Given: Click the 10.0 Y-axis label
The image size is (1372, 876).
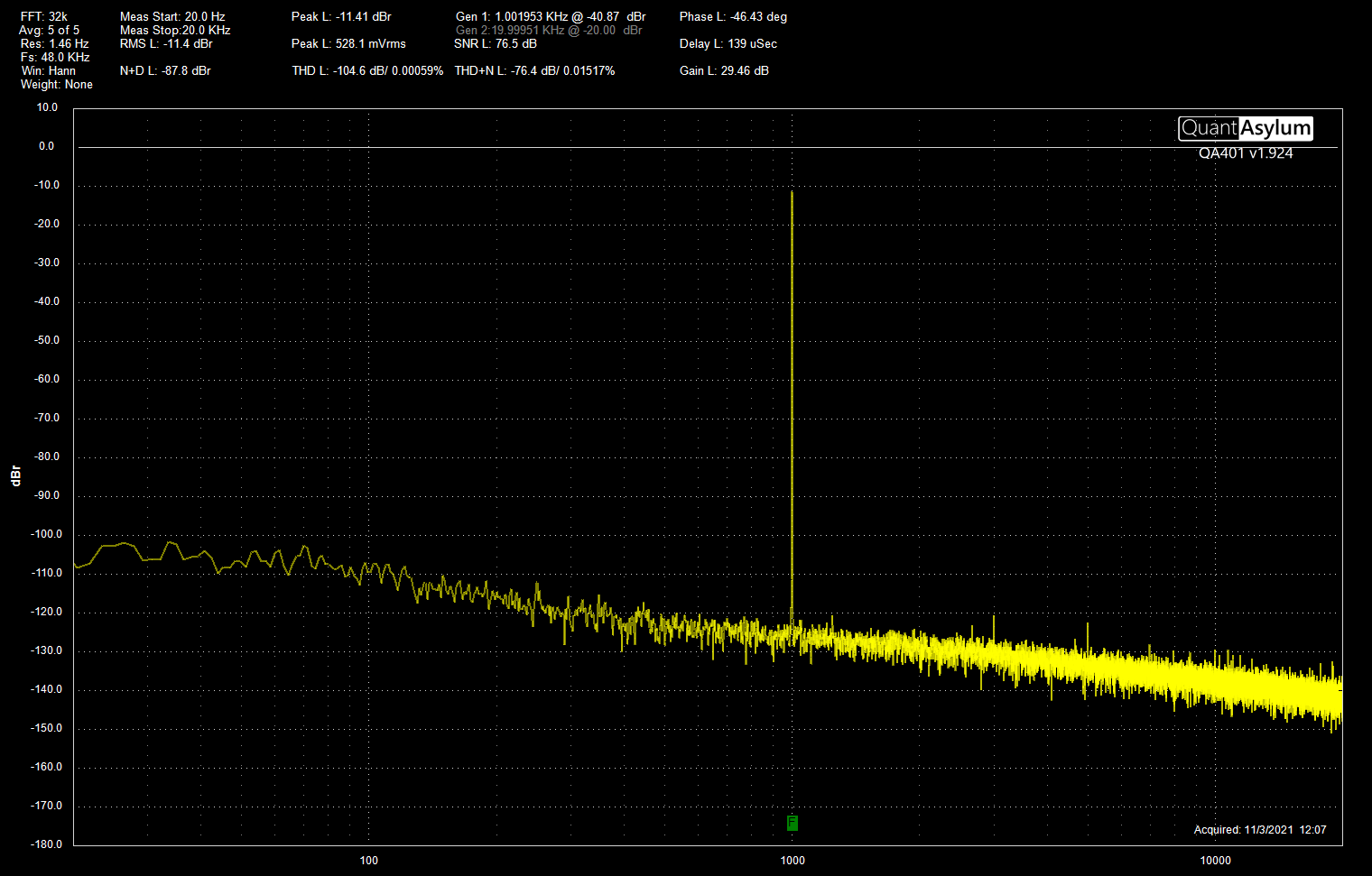Looking at the screenshot, I should [47, 107].
